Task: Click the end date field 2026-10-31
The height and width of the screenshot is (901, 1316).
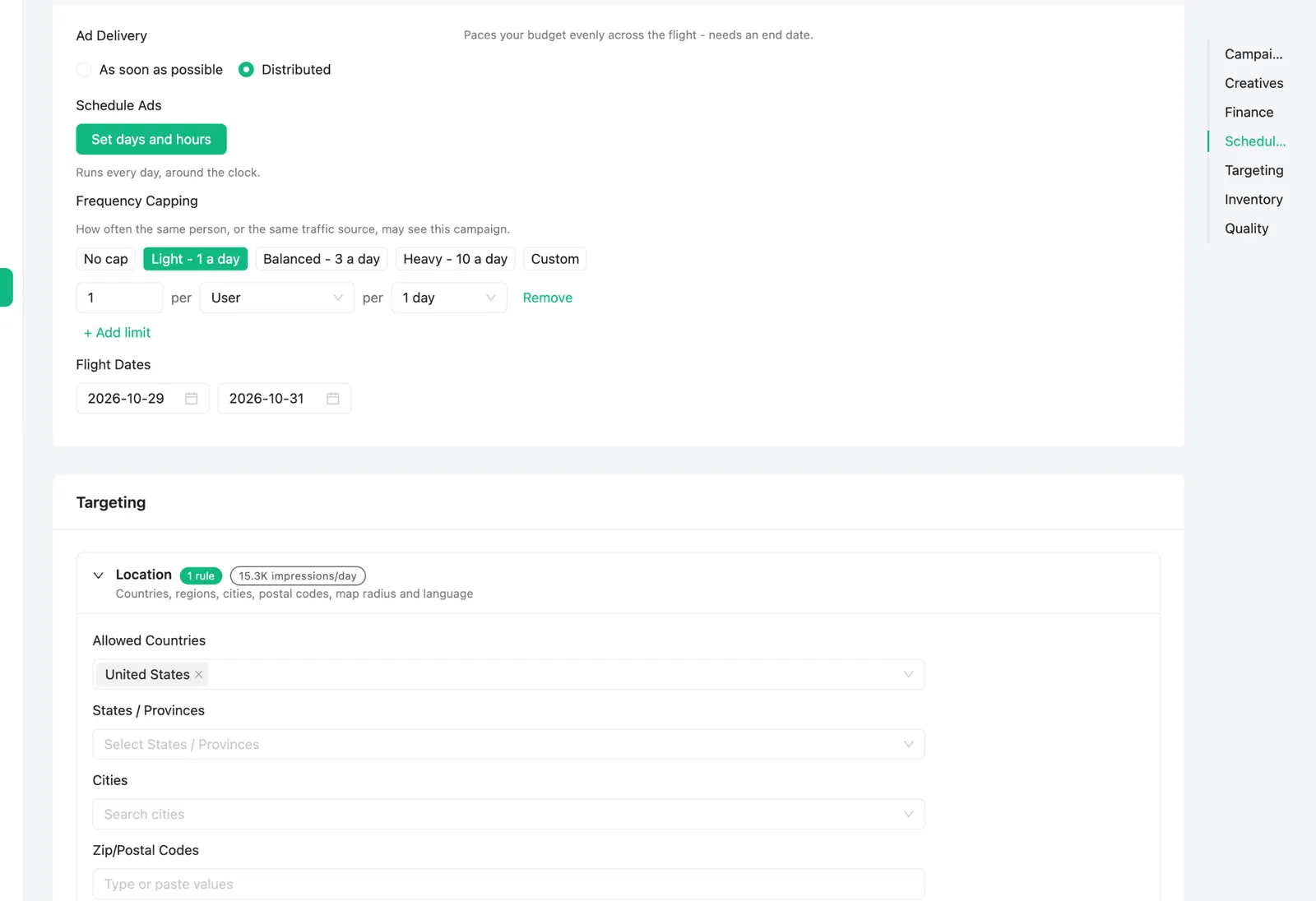Action: click(285, 399)
